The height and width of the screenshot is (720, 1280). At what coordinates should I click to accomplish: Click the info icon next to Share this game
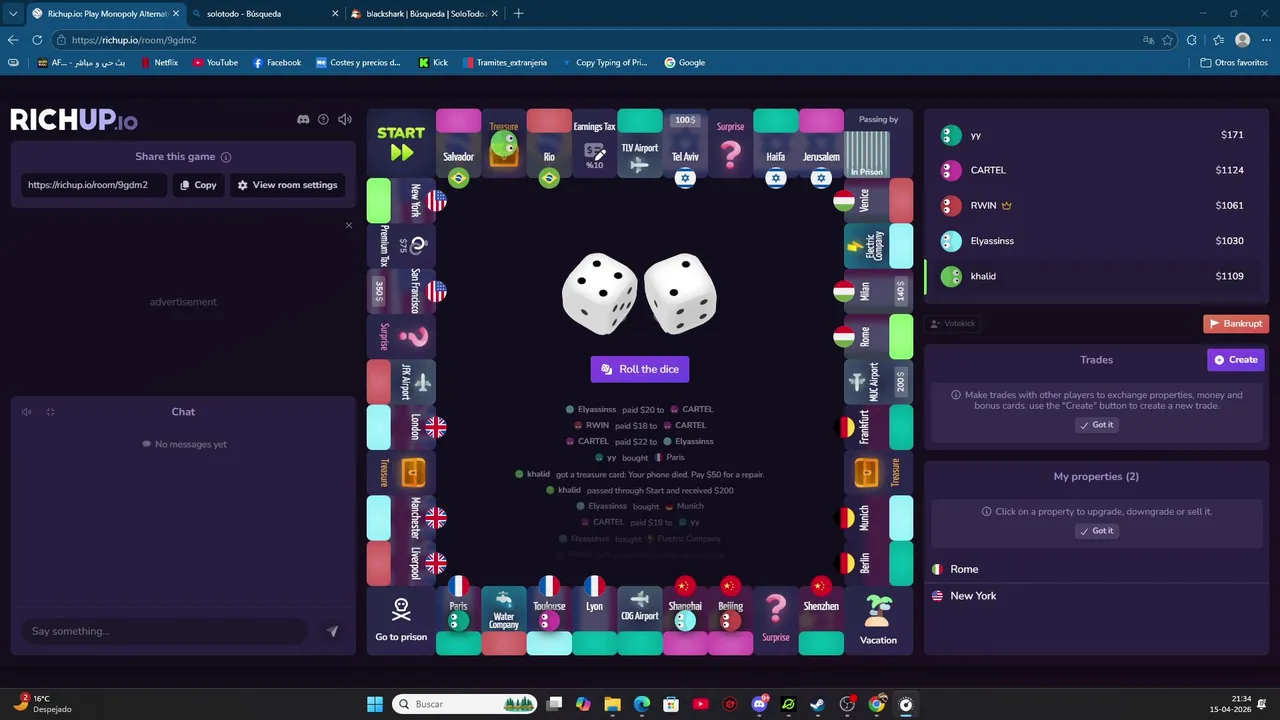(226, 157)
